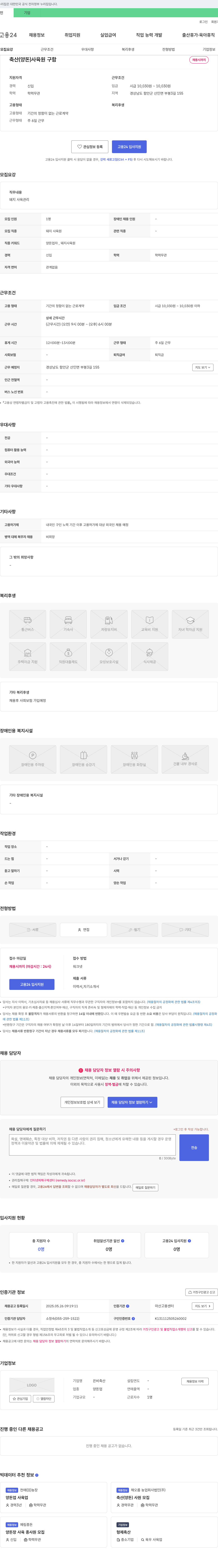Click the 거짓구인광고 신고 button

tap(202, 1292)
